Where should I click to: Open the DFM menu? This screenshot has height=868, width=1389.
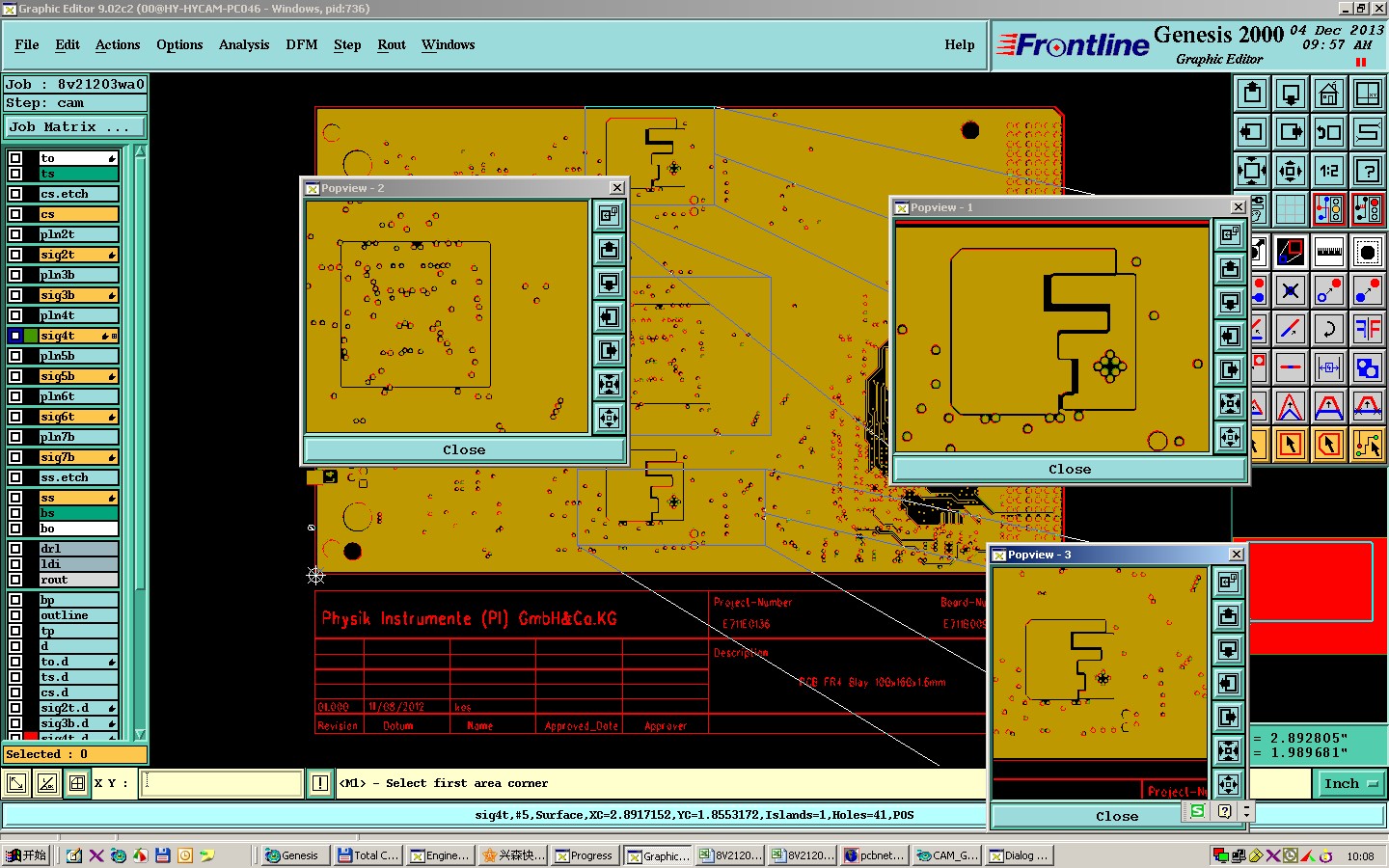click(x=302, y=44)
